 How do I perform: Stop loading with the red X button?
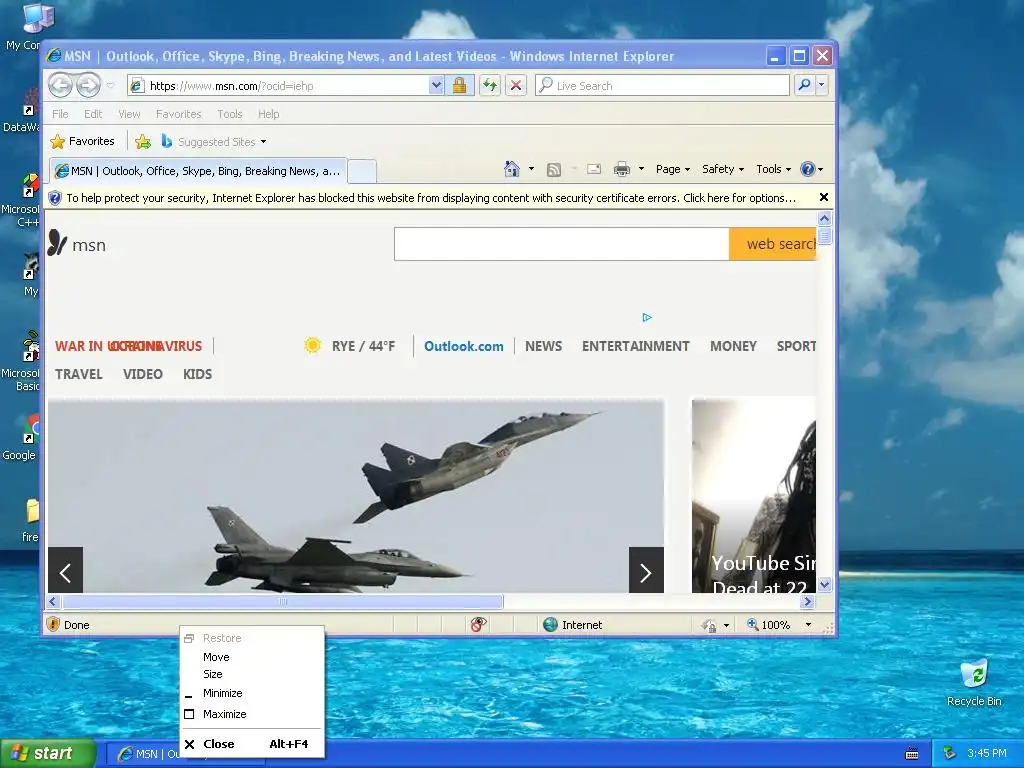[x=516, y=86]
